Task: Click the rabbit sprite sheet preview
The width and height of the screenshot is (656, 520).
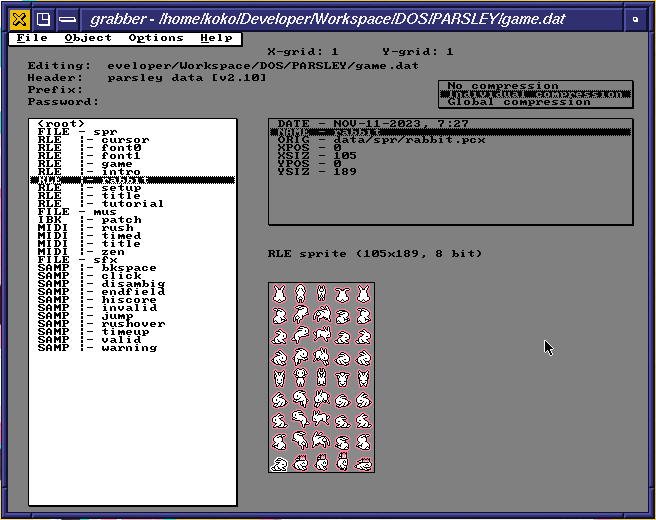Action: [321, 377]
